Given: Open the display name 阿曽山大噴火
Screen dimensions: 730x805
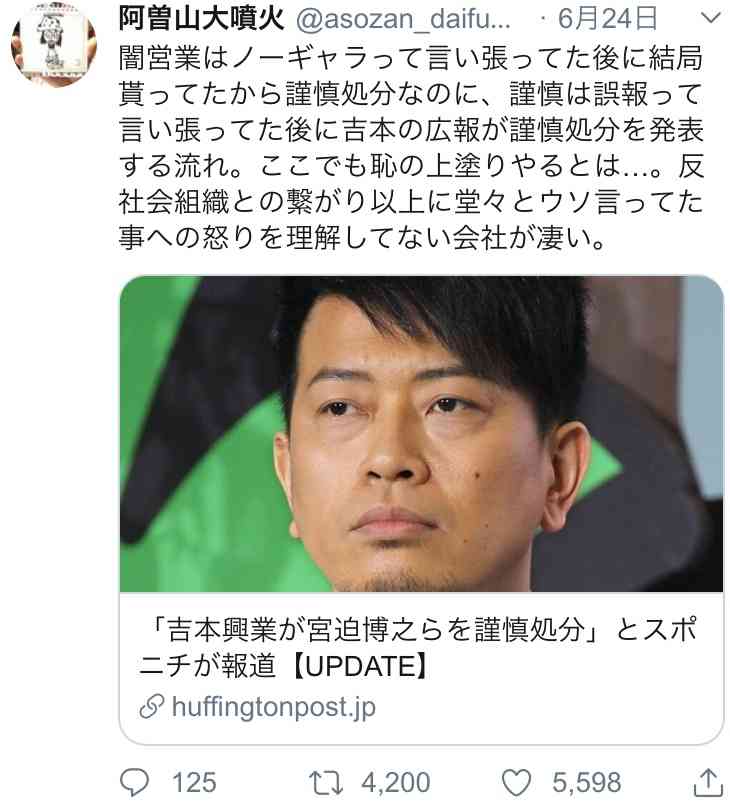Looking at the screenshot, I should pos(201,19).
